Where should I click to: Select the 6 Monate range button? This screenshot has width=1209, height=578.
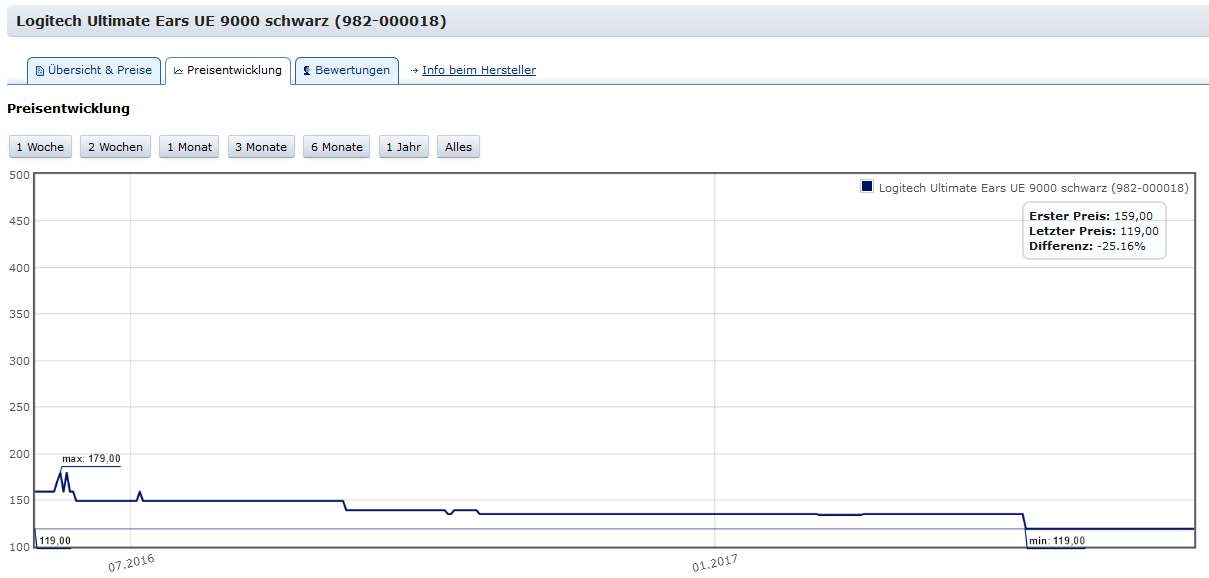[337, 147]
